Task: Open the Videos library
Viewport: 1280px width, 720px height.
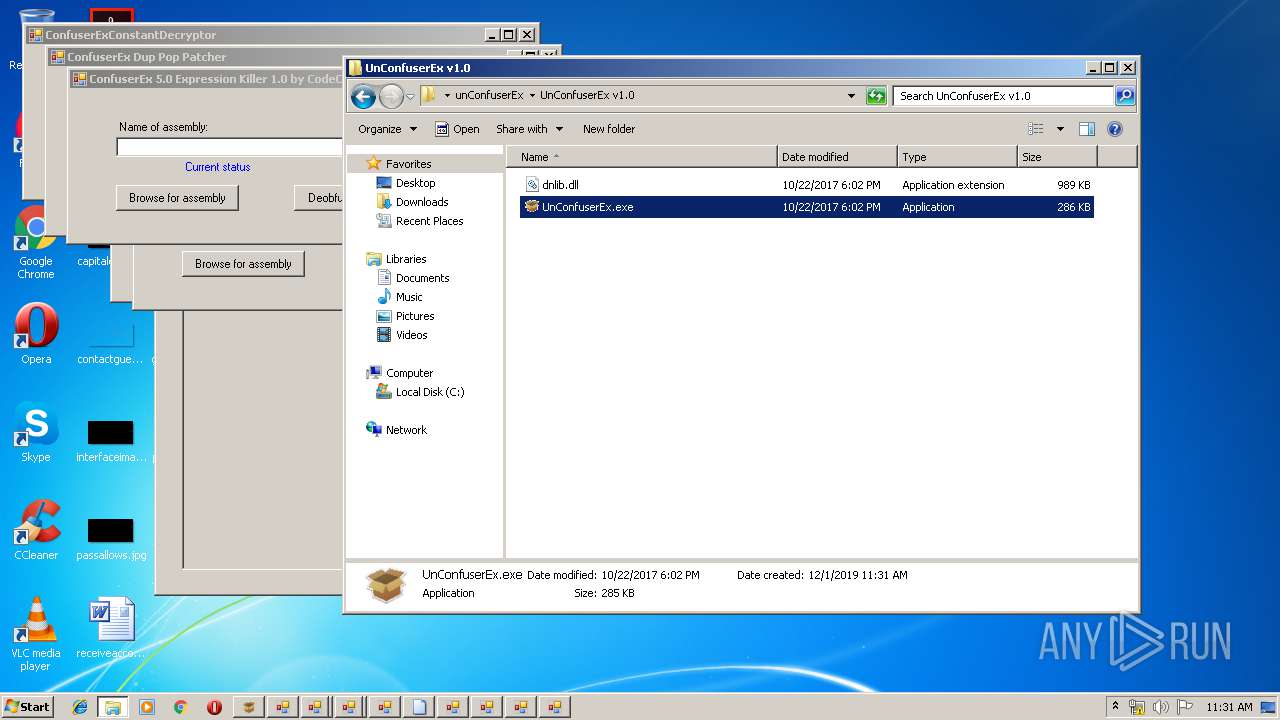Action: (411, 335)
